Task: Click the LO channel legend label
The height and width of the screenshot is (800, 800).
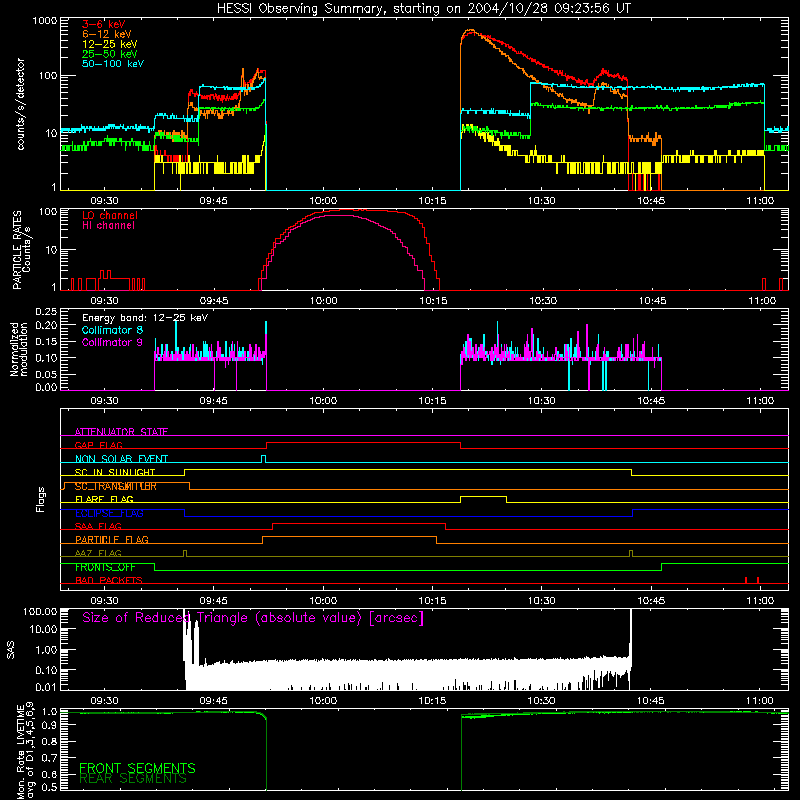Action: tap(110, 215)
